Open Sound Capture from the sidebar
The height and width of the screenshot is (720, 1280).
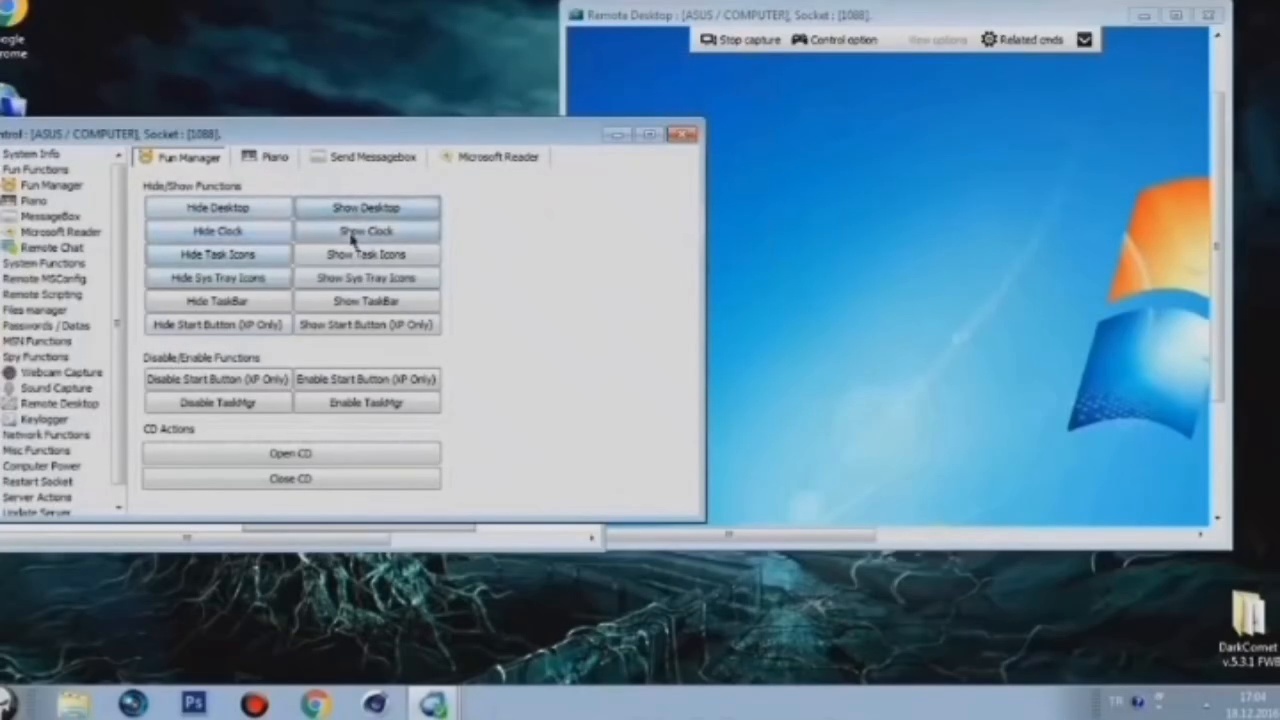coord(56,388)
